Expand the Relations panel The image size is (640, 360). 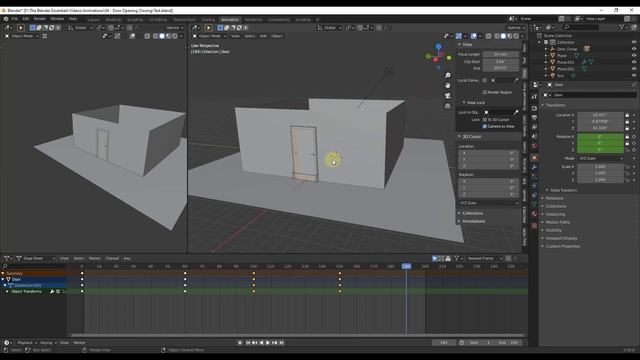coord(553,198)
